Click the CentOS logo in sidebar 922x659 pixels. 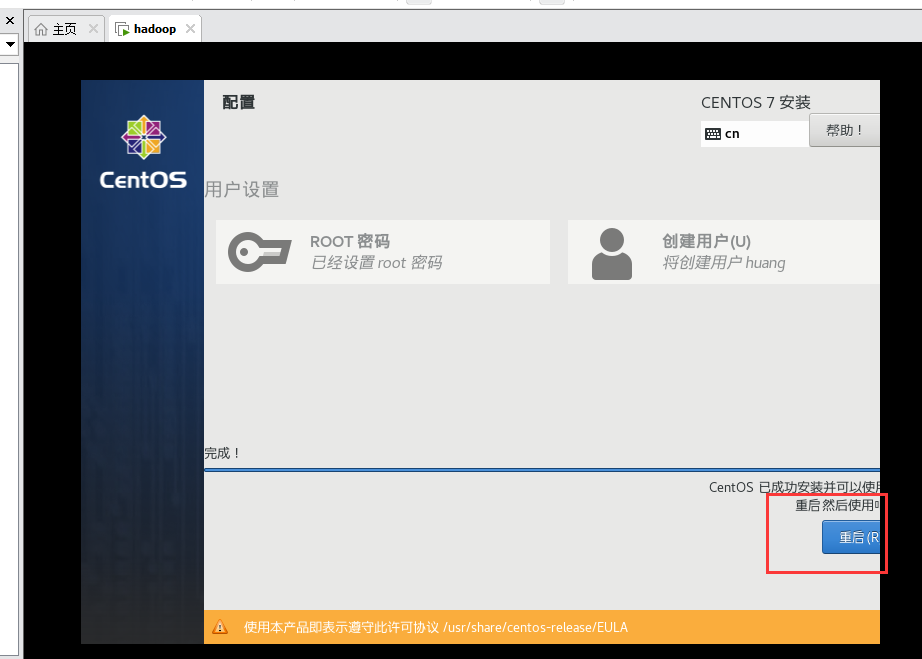pyautogui.click(x=143, y=152)
